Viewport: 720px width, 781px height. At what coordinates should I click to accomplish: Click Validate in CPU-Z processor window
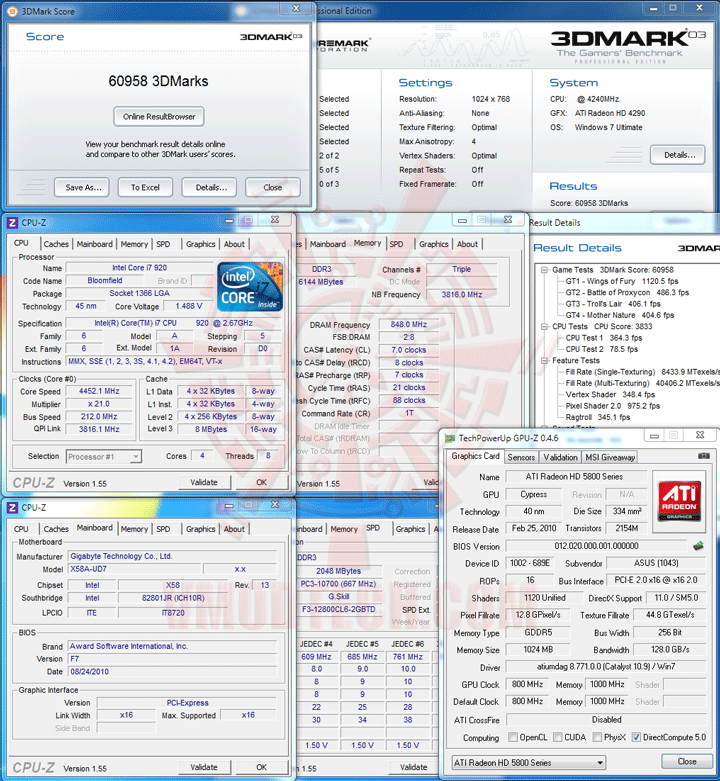coord(204,482)
